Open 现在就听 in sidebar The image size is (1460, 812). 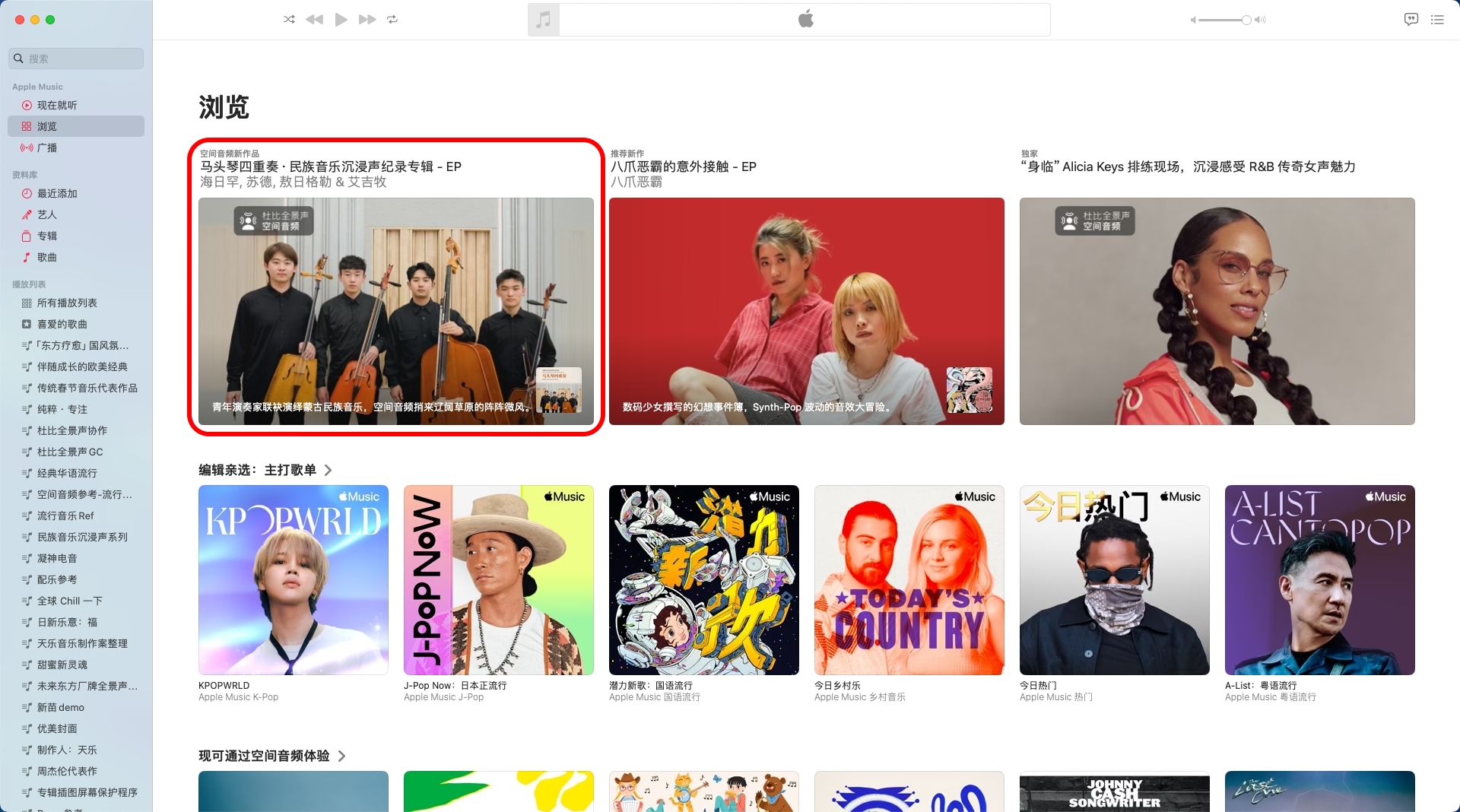pos(76,105)
